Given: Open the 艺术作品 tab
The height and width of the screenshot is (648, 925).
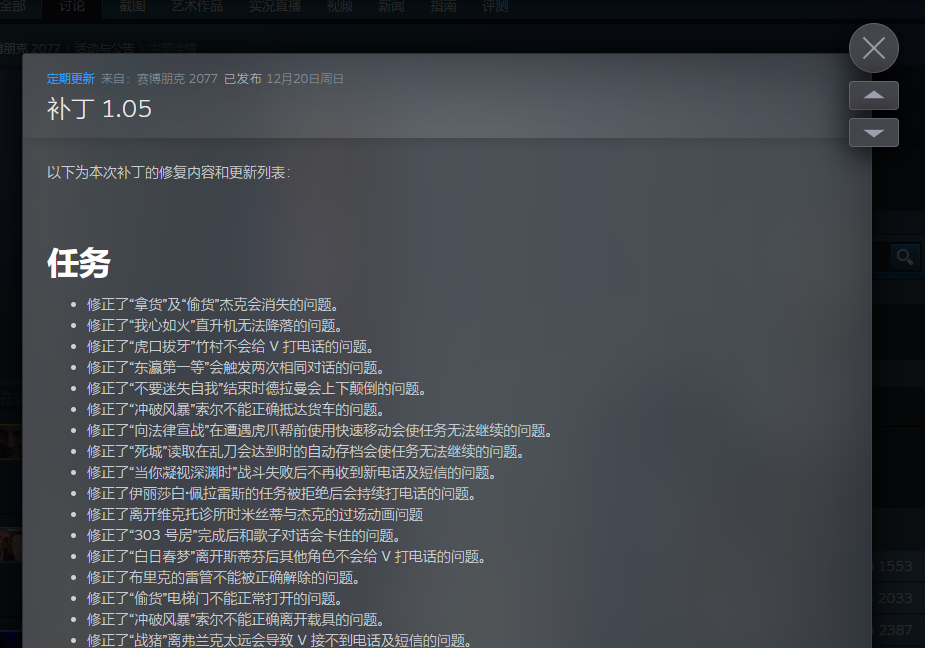Looking at the screenshot, I should pyautogui.click(x=197, y=6).
